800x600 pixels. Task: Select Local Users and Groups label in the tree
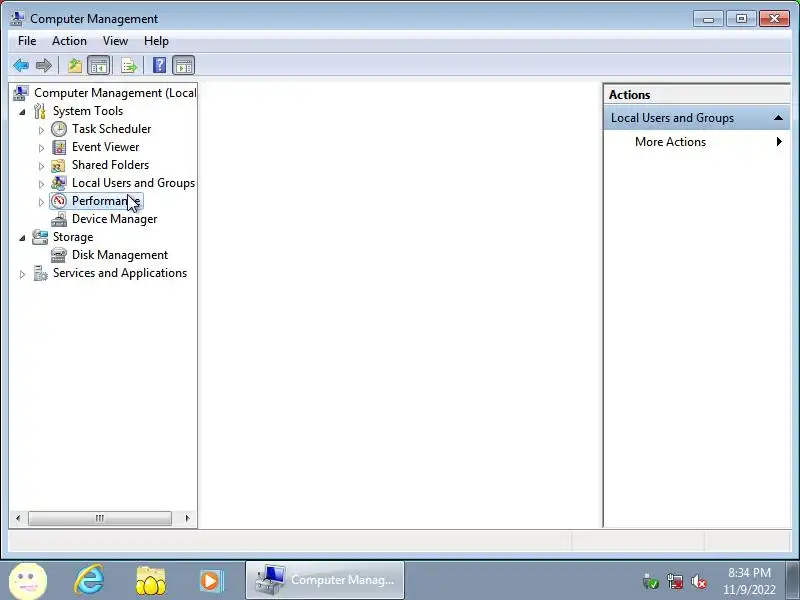(133, 183)
